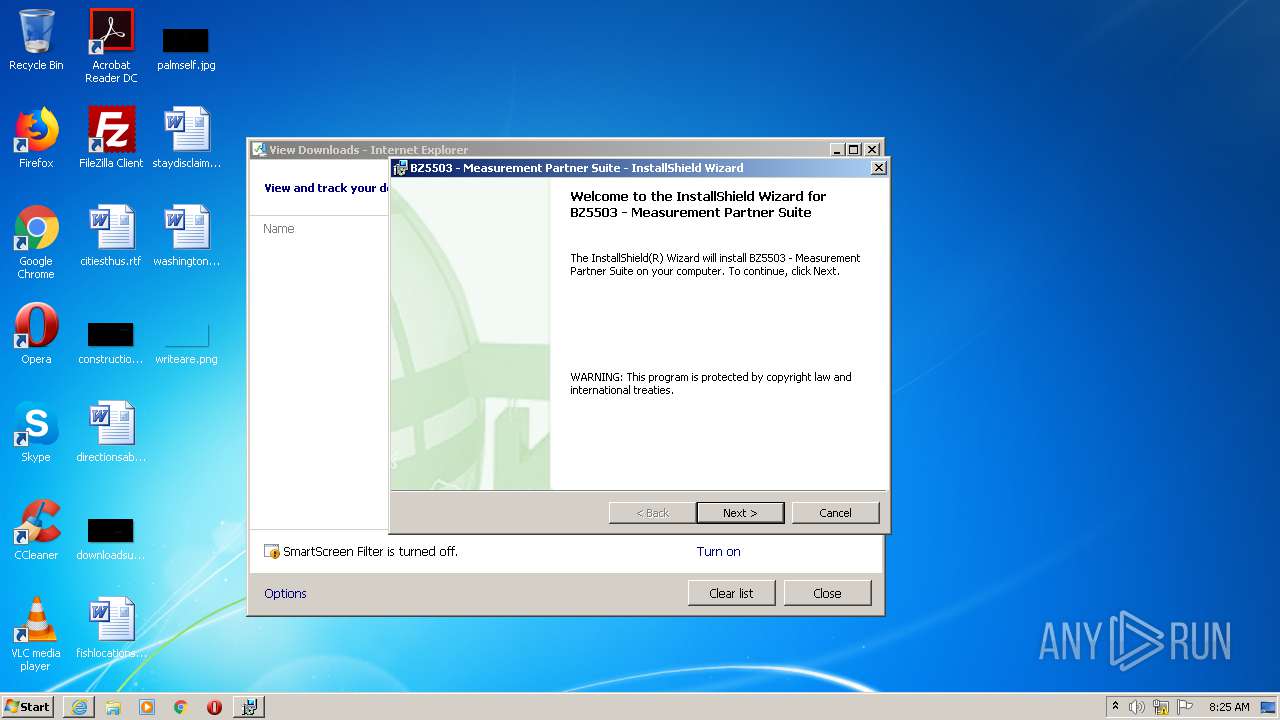Close the InstallShield Wizard window

[x=878, y=168]
